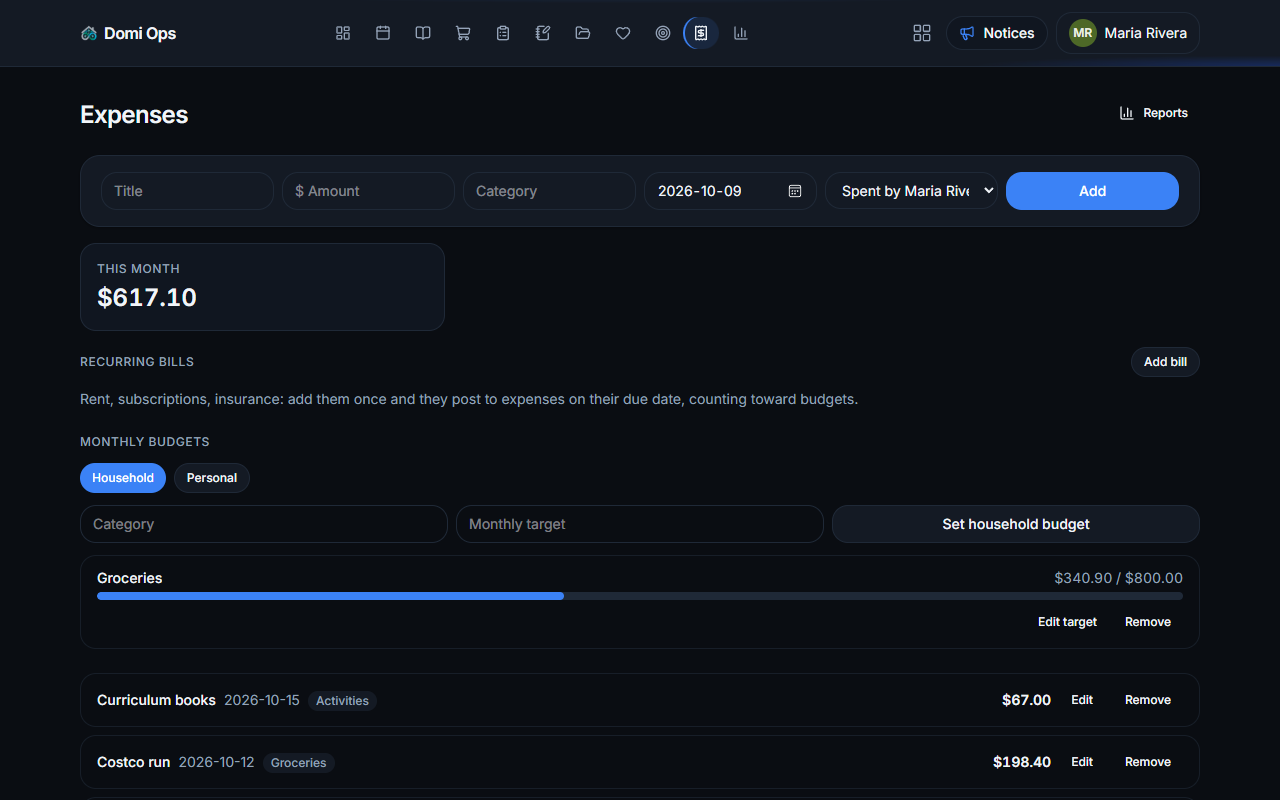The width and height of the screenshot is (1280, 800).
Task: Open the dashboard grid icon in the nav bar
Action: pos(343,33)
